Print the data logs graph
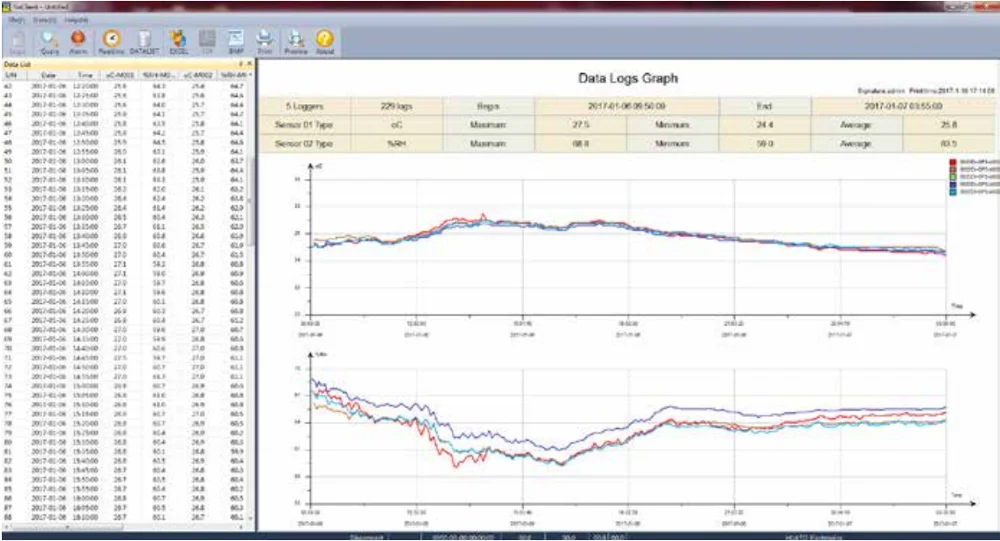Screen dimensions: 1000x541 [x=265, y=43]
